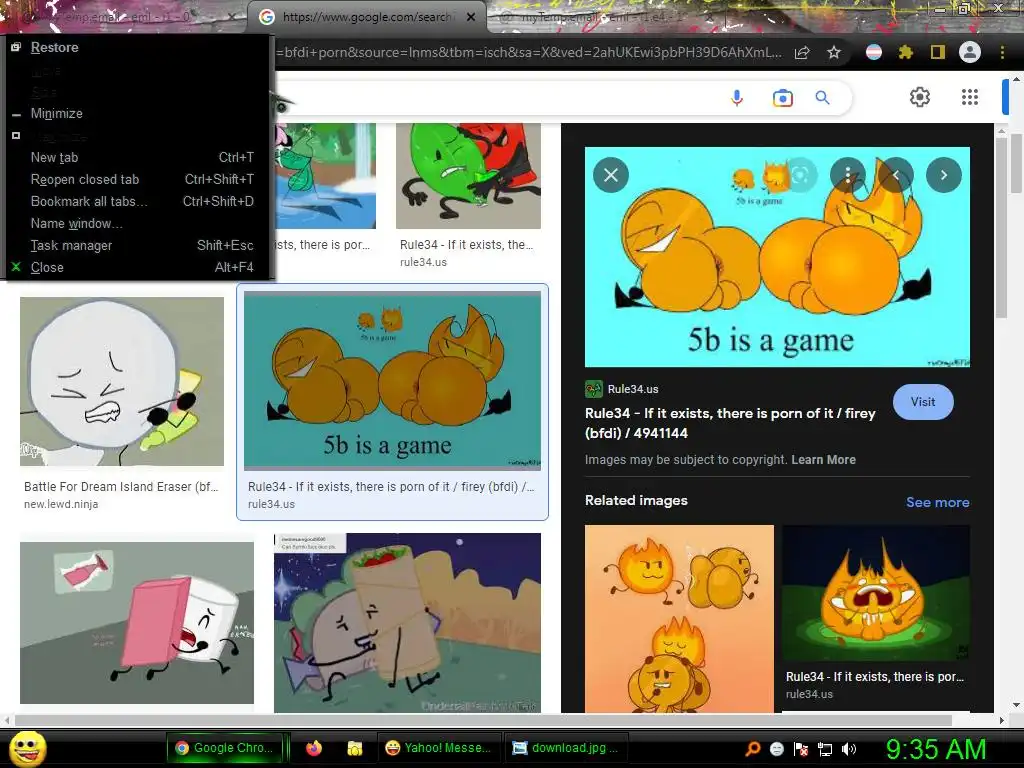Image resolution: width=1024 pixels, height=768 pixels.
Task: Select Name window… menu entry
Action: click(x=137, y=224)
